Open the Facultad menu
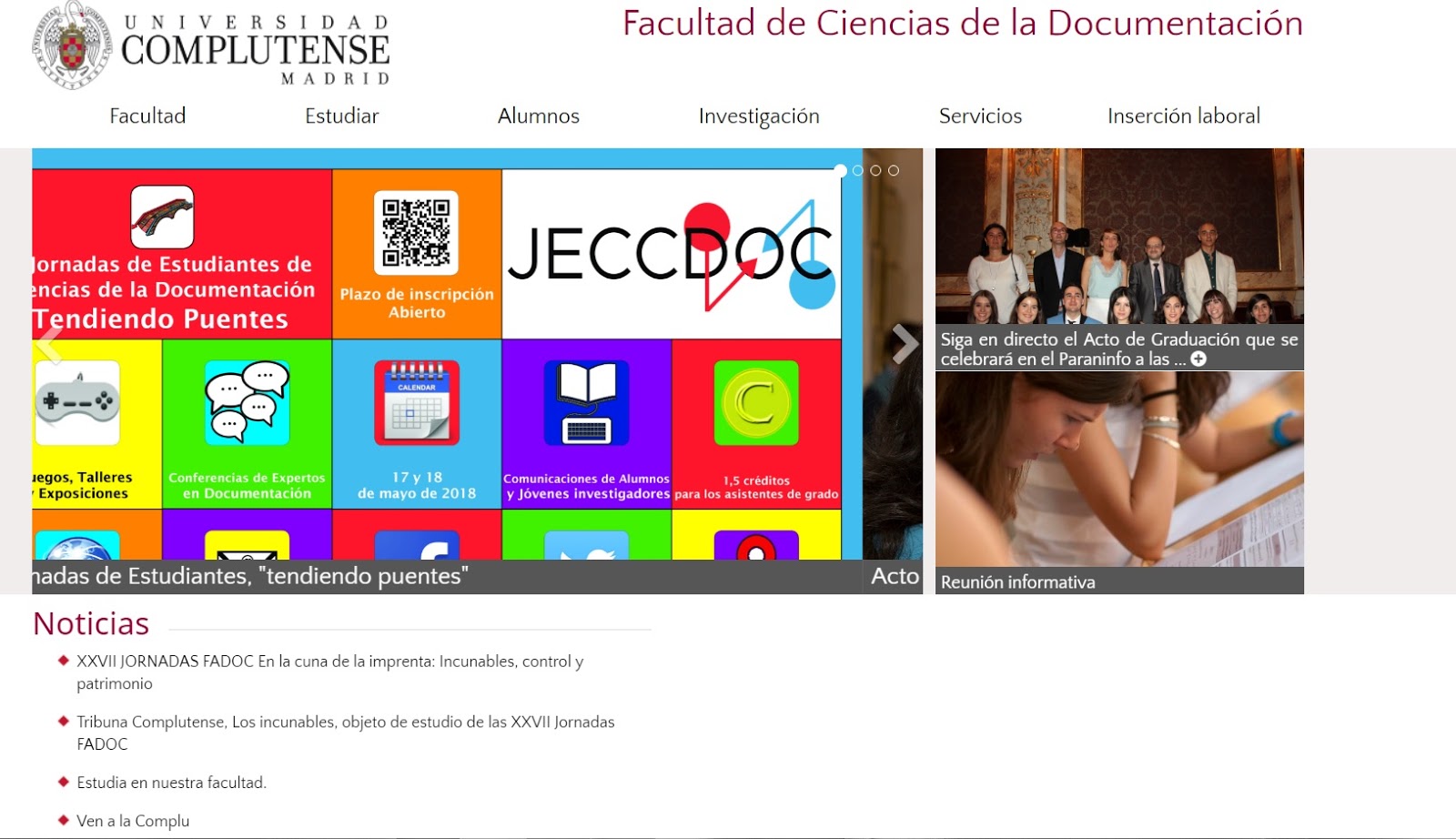This screenshot has width=1456, height=839. point(147,116)
